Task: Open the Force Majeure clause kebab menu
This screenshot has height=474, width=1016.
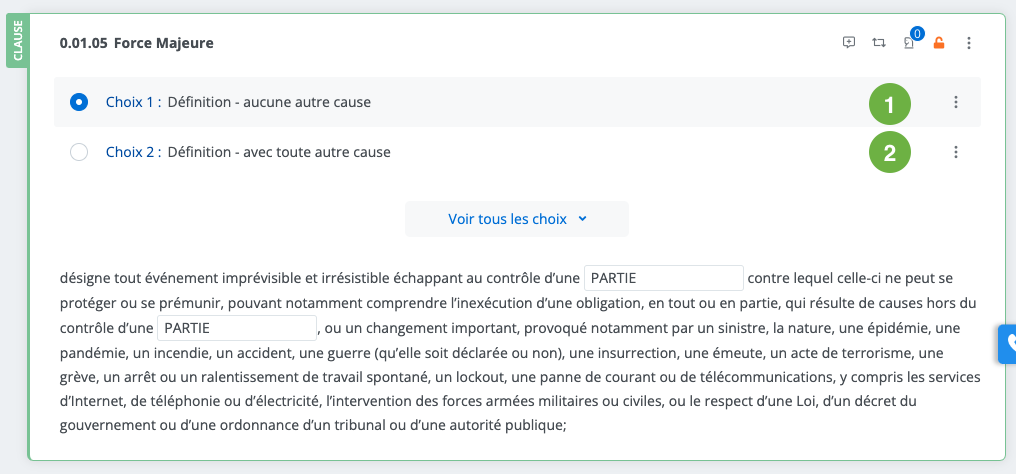Action: pos(969,43)
